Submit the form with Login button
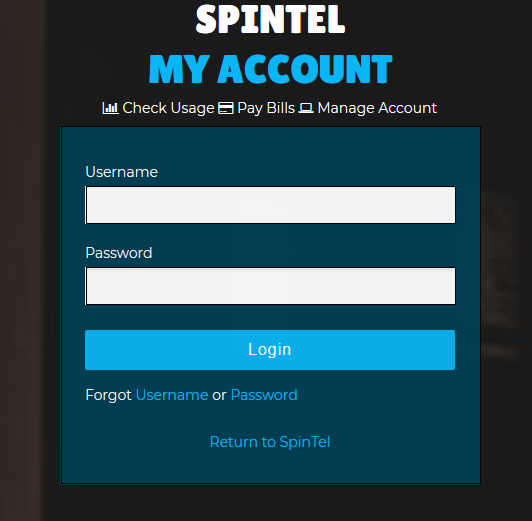 (270, 350)
